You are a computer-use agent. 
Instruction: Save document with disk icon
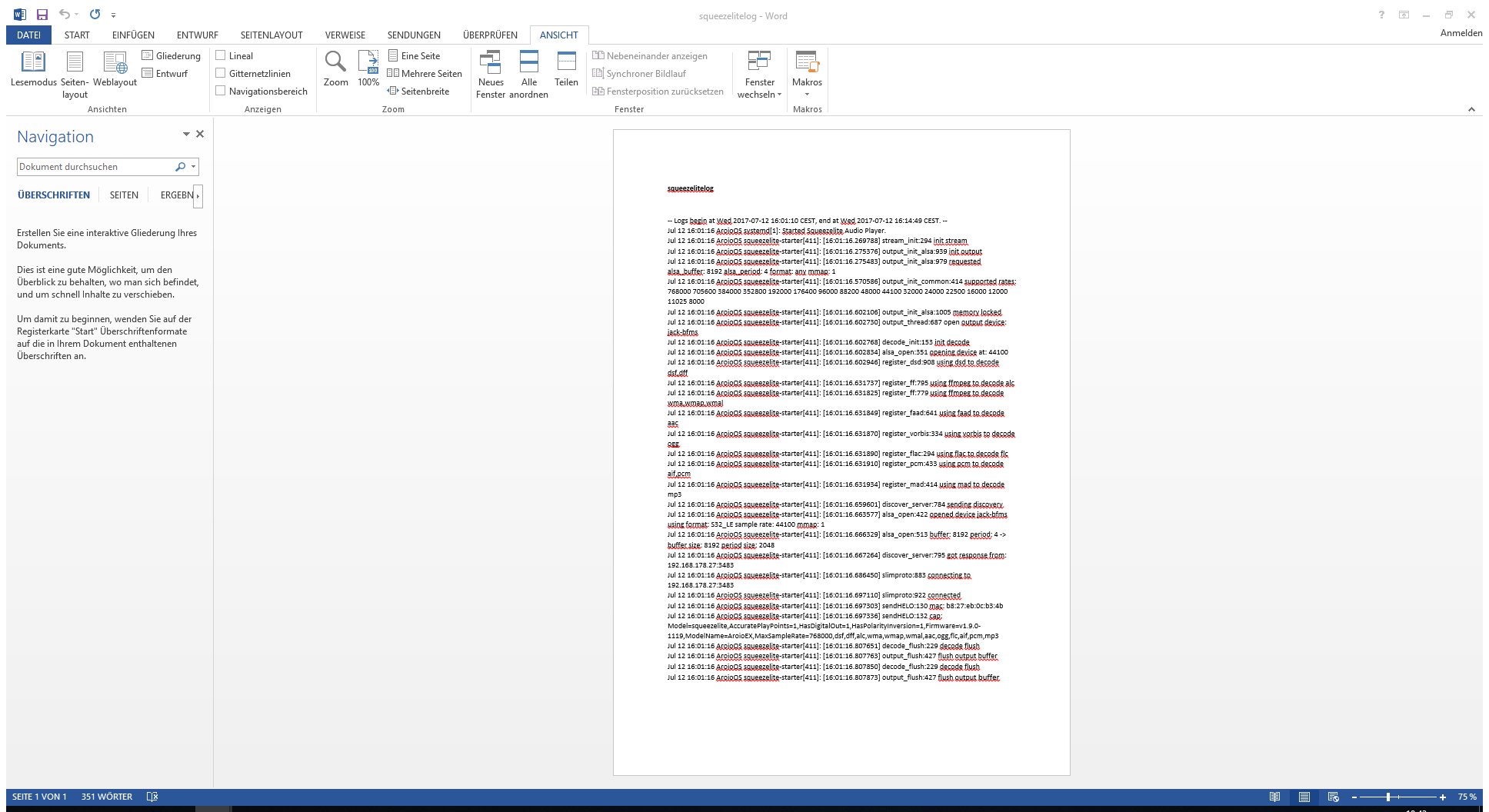point(42,15)
